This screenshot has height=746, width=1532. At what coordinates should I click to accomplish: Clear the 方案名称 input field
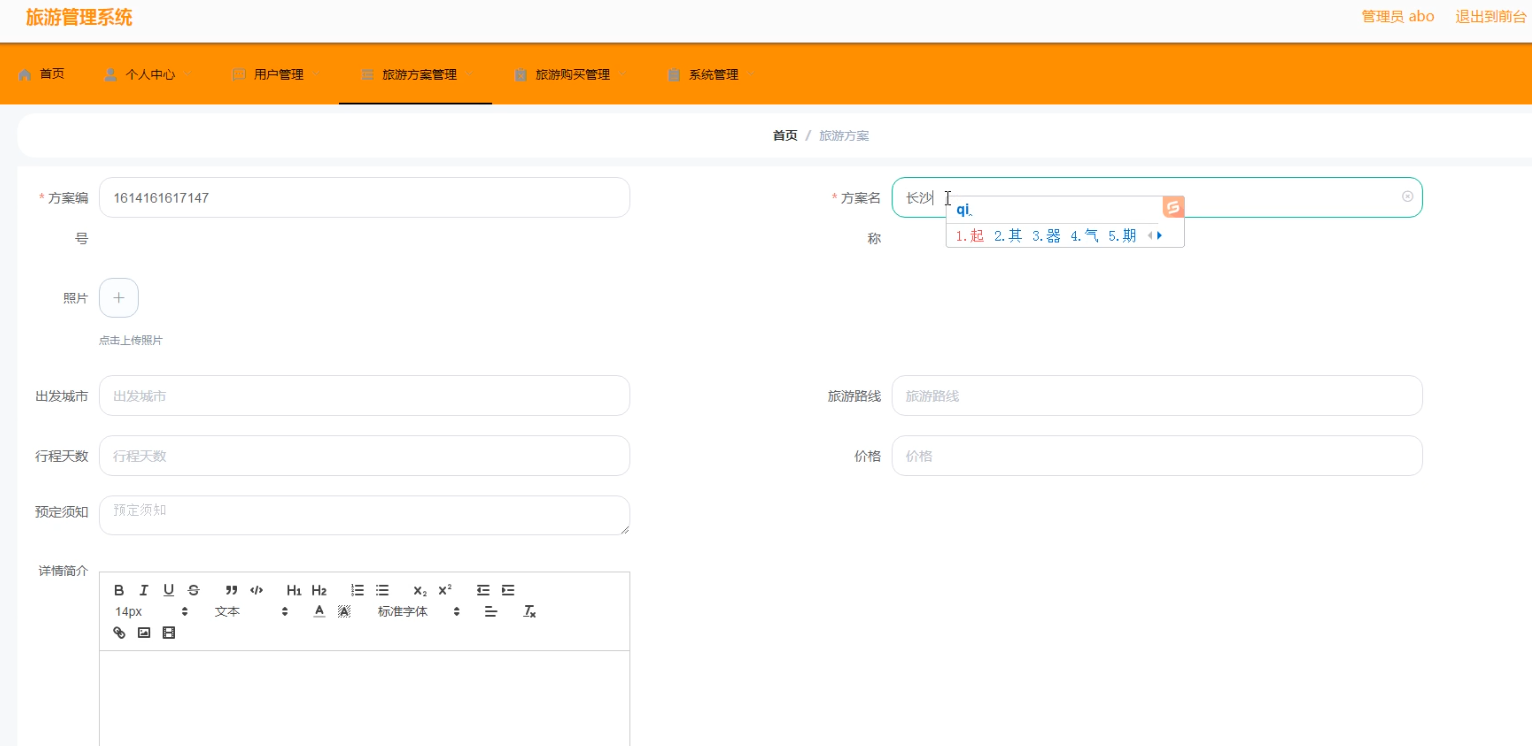(x=1408, y=197)
